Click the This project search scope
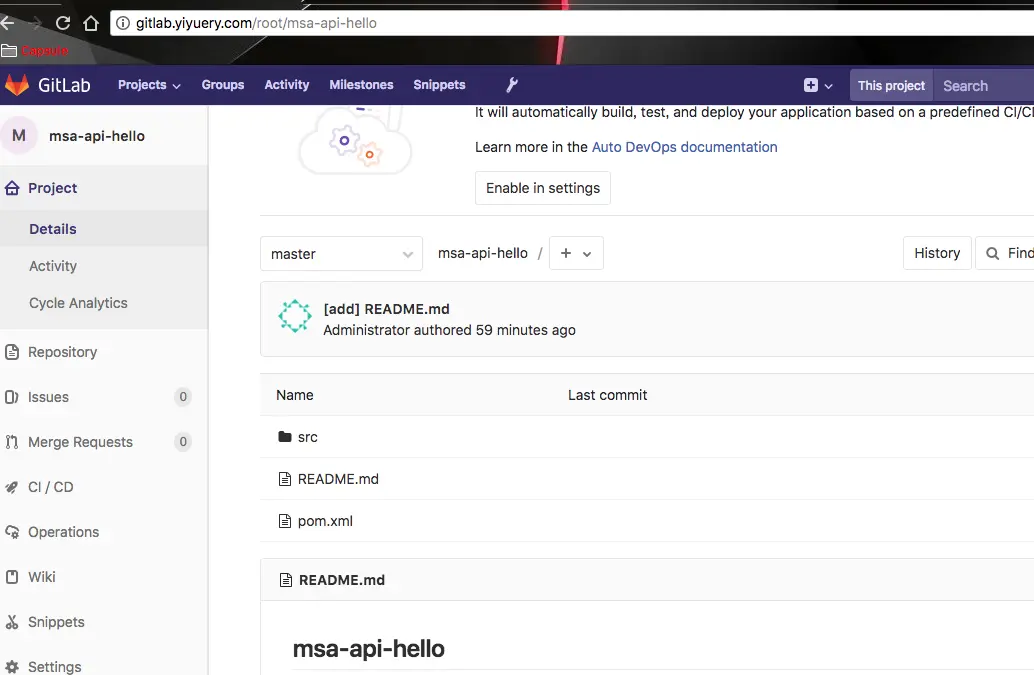Screen dimensions: 1034x675 click(x=891, y=86)
